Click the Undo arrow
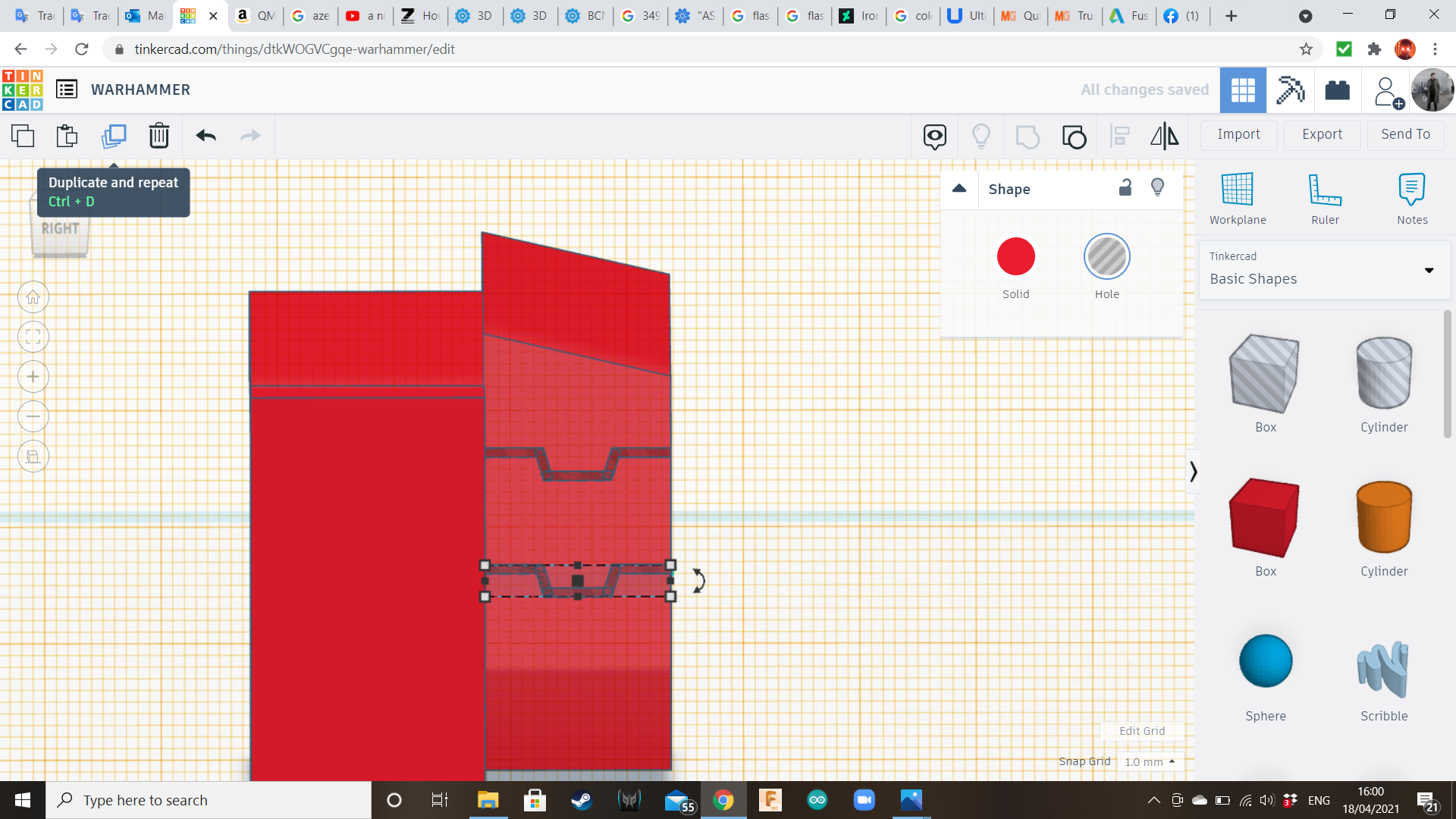 coord(206,136)
